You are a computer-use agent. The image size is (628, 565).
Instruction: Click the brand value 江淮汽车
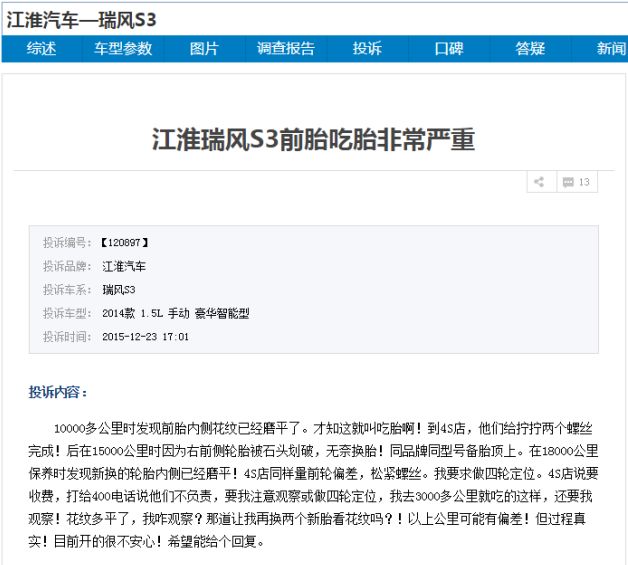pos(124,266)
